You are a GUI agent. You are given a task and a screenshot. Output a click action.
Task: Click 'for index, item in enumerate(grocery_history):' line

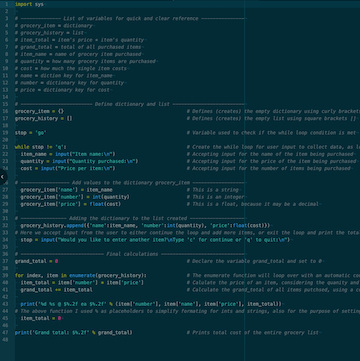coord(81,275)
